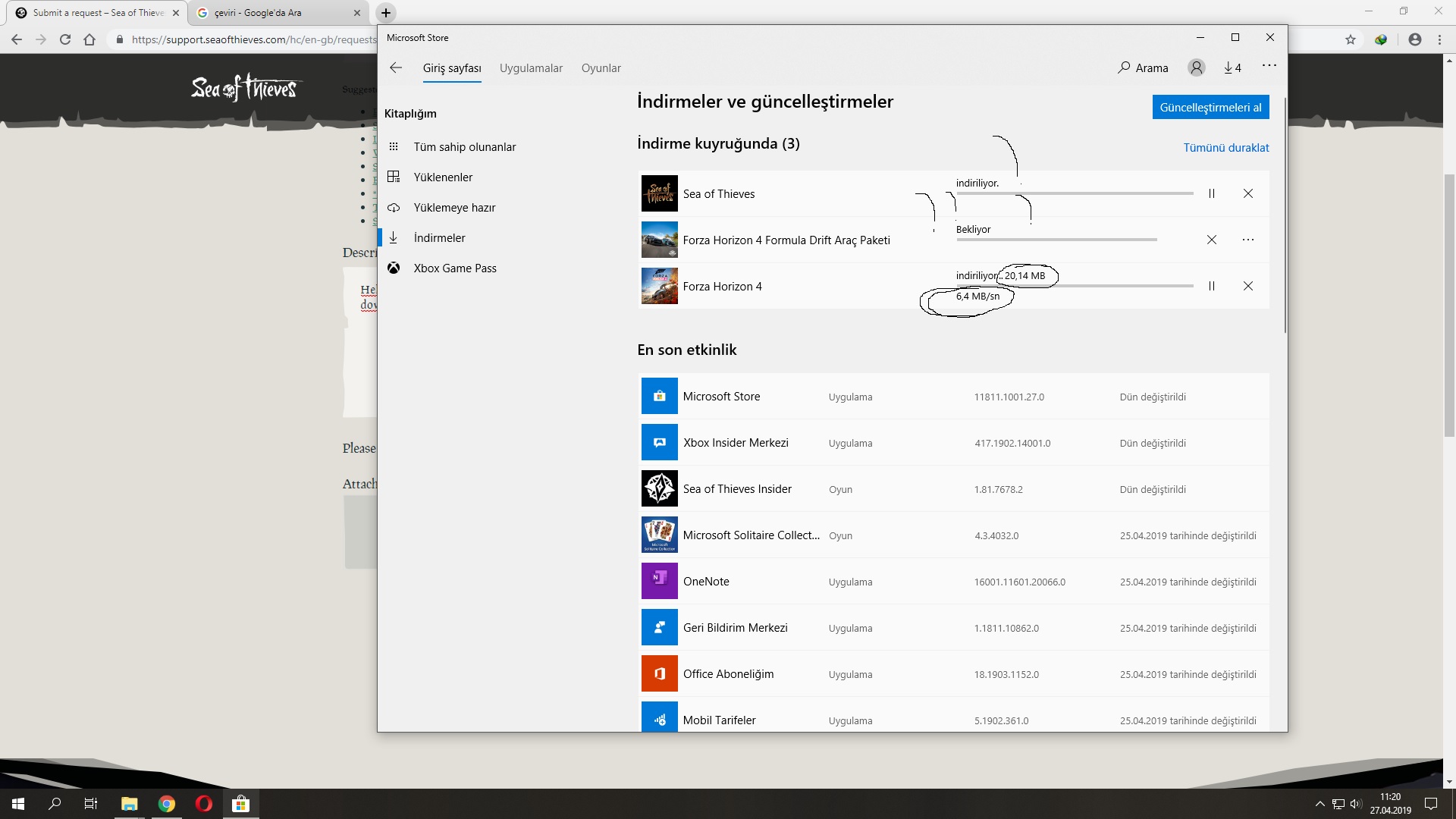Open the Sea of Thieves title in queue

pyautogui.click(x=719, y=194)
